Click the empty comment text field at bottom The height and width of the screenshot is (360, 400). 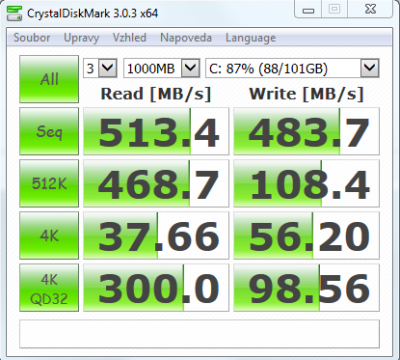(x=199, y=334)
